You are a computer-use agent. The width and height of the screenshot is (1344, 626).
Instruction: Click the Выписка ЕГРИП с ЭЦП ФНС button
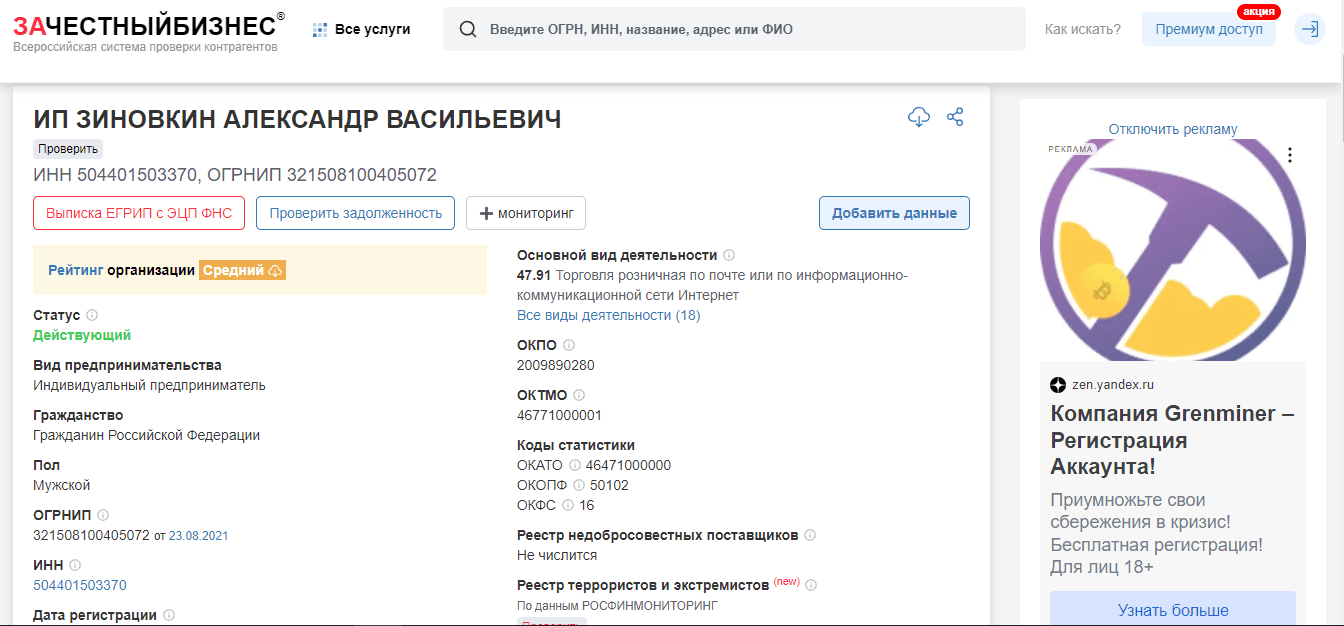pyautogui.click(x=138, y=212)
